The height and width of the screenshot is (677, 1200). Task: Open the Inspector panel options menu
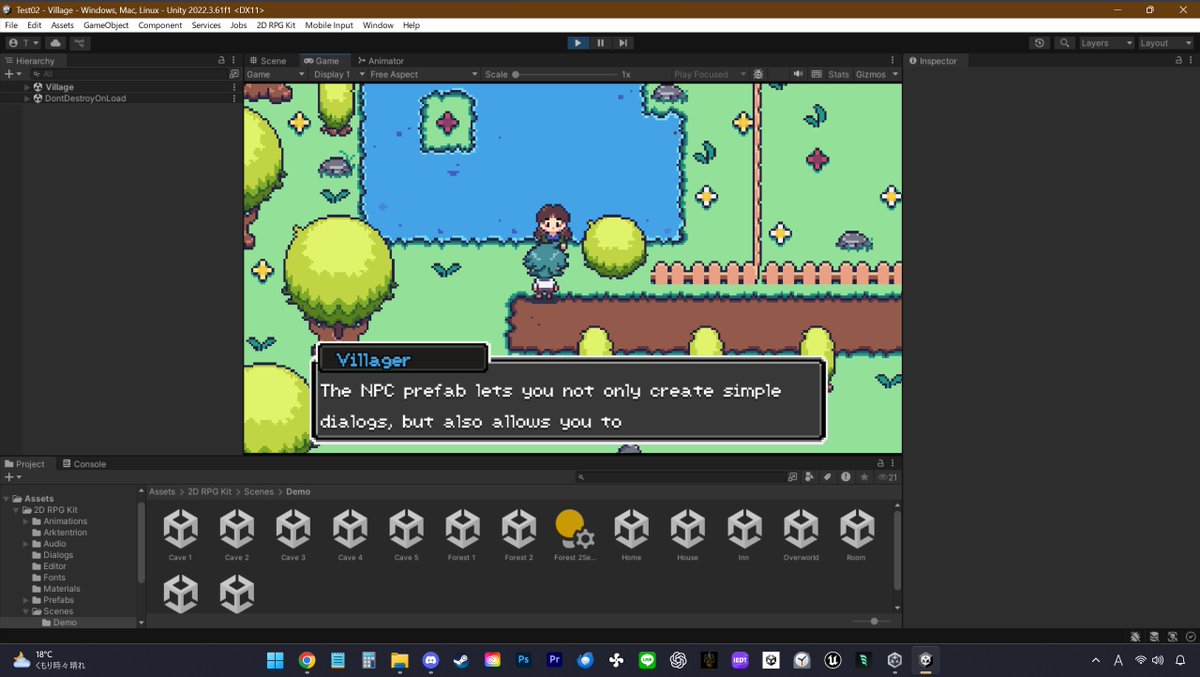tap(1191, 61)
